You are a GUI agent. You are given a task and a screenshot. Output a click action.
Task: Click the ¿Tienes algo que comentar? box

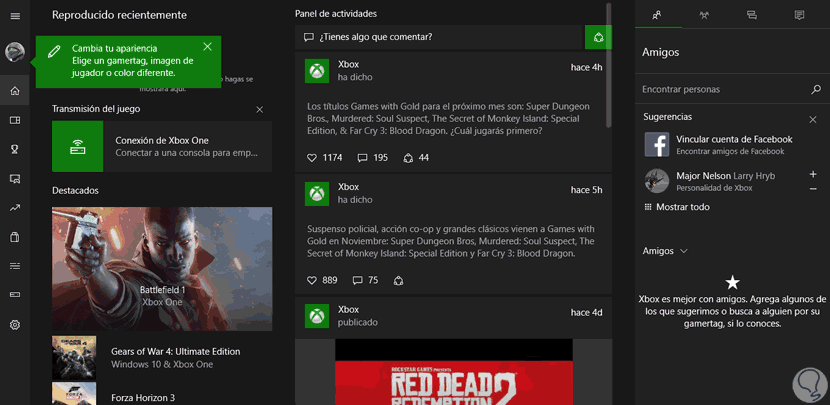[x=440, y=37]
